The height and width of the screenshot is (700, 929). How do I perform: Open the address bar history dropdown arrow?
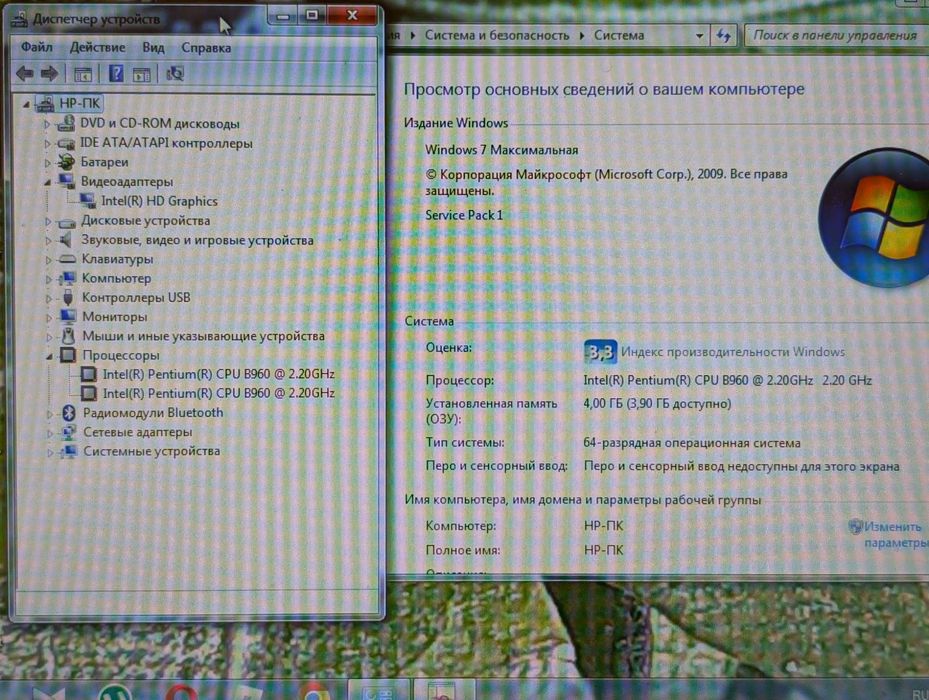point(699,36)
